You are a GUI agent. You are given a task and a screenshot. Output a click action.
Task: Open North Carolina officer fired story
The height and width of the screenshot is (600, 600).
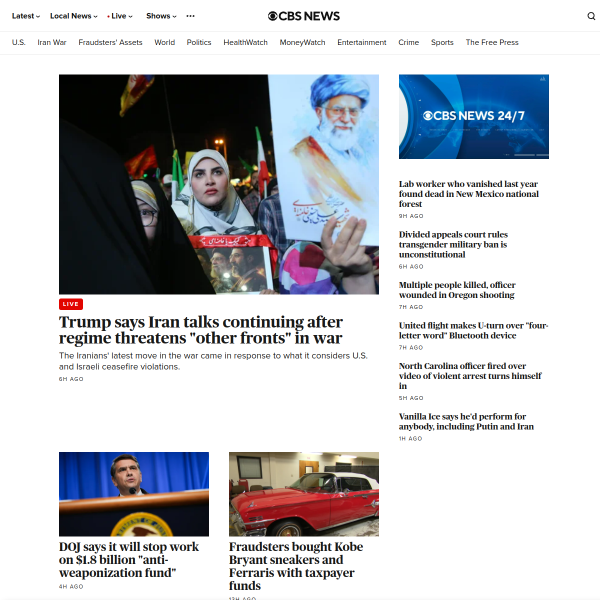point(470,376)
